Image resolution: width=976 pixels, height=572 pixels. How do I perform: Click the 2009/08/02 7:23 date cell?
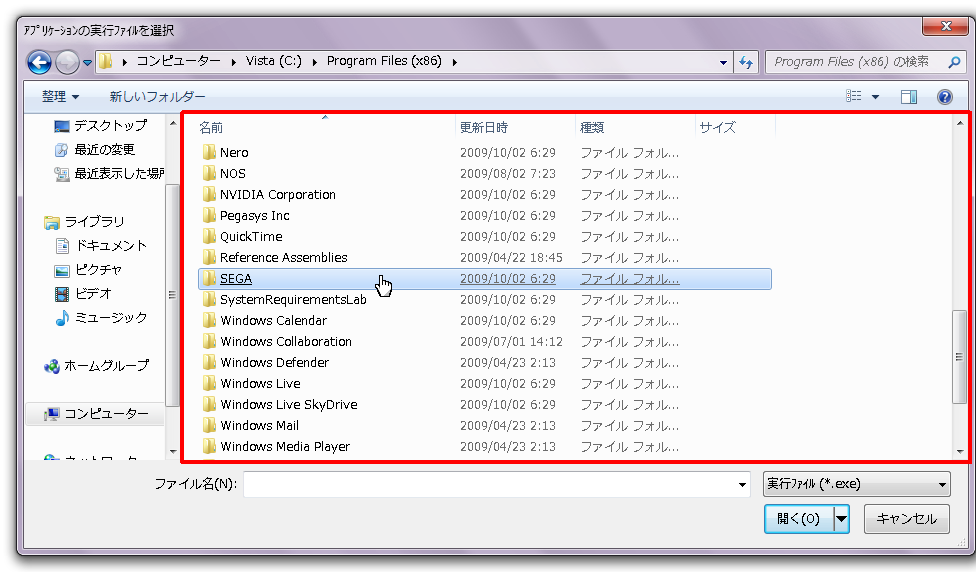[508, 174]
